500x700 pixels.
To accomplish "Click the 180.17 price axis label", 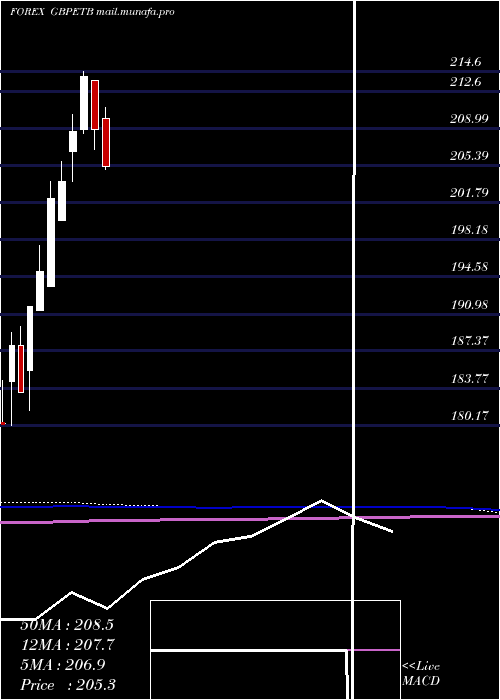I will click(x=468, y=416).
